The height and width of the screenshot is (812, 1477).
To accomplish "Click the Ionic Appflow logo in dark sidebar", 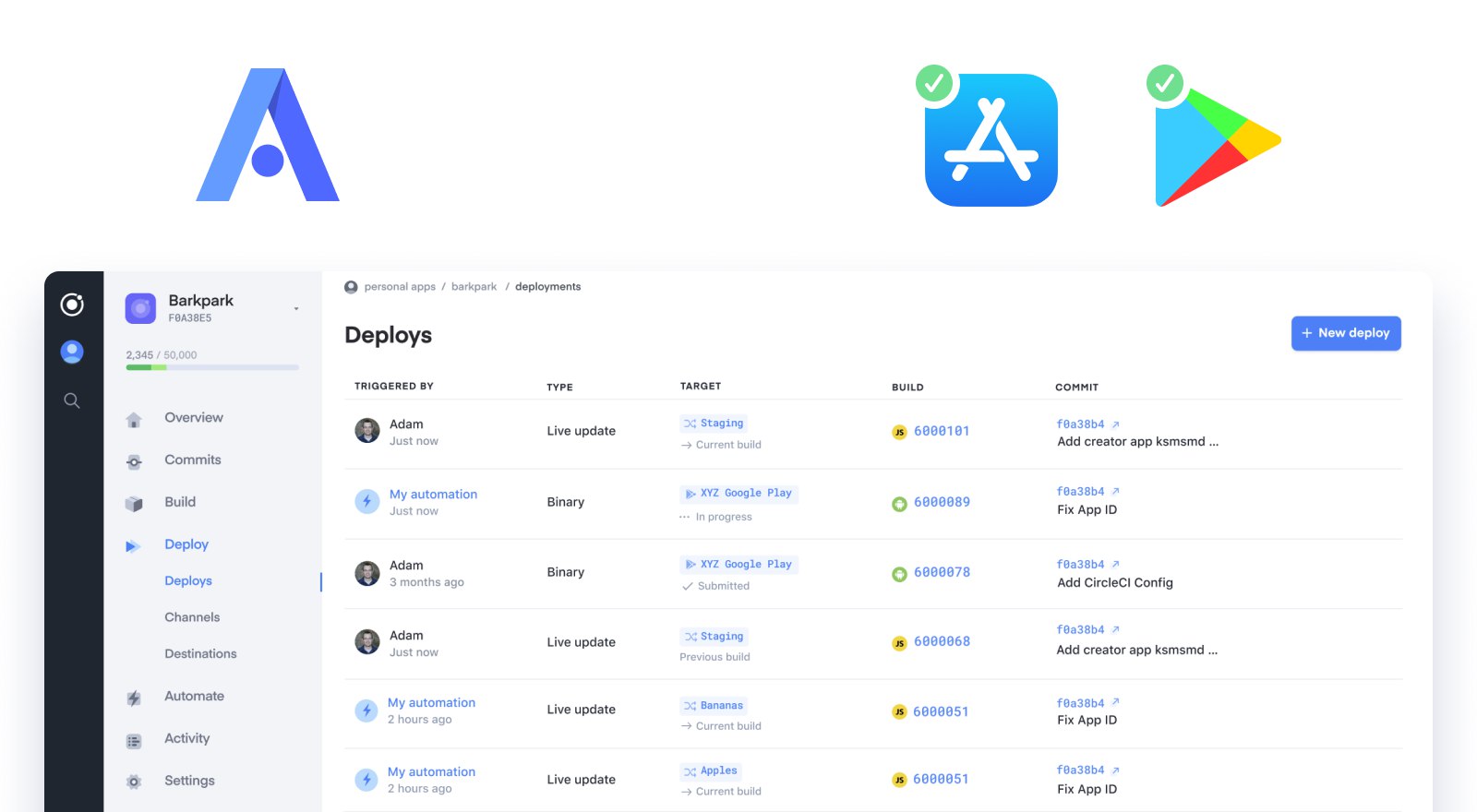I will pos(72,304).
